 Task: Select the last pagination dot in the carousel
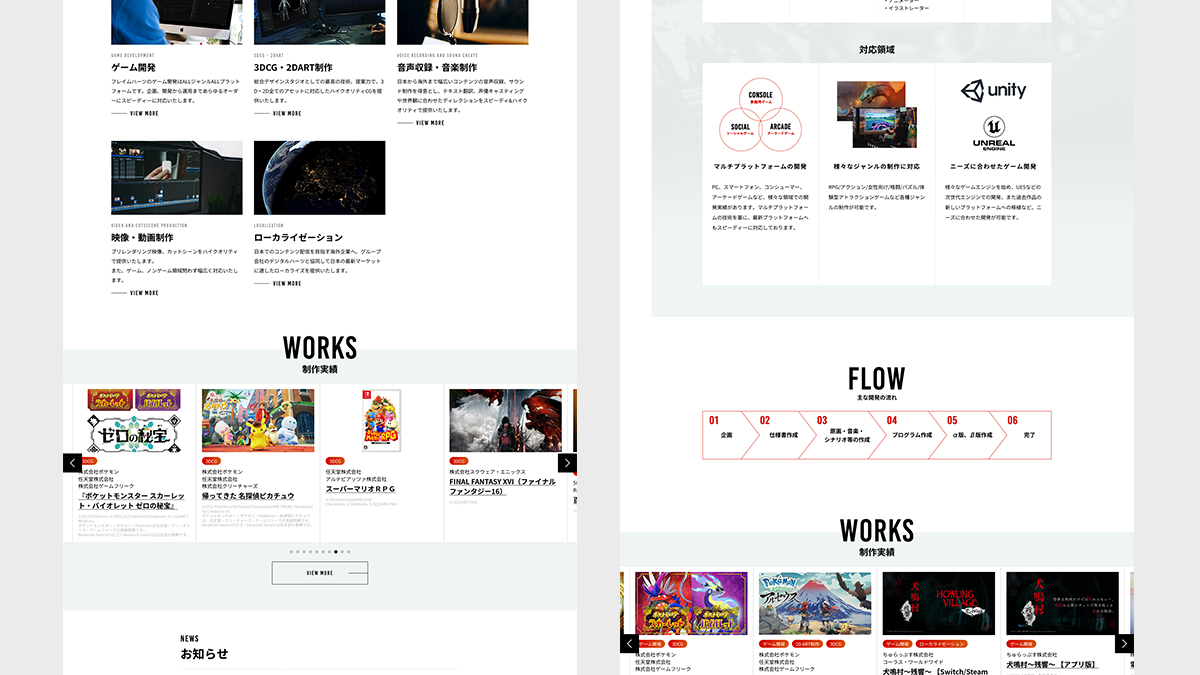[348, 551]
